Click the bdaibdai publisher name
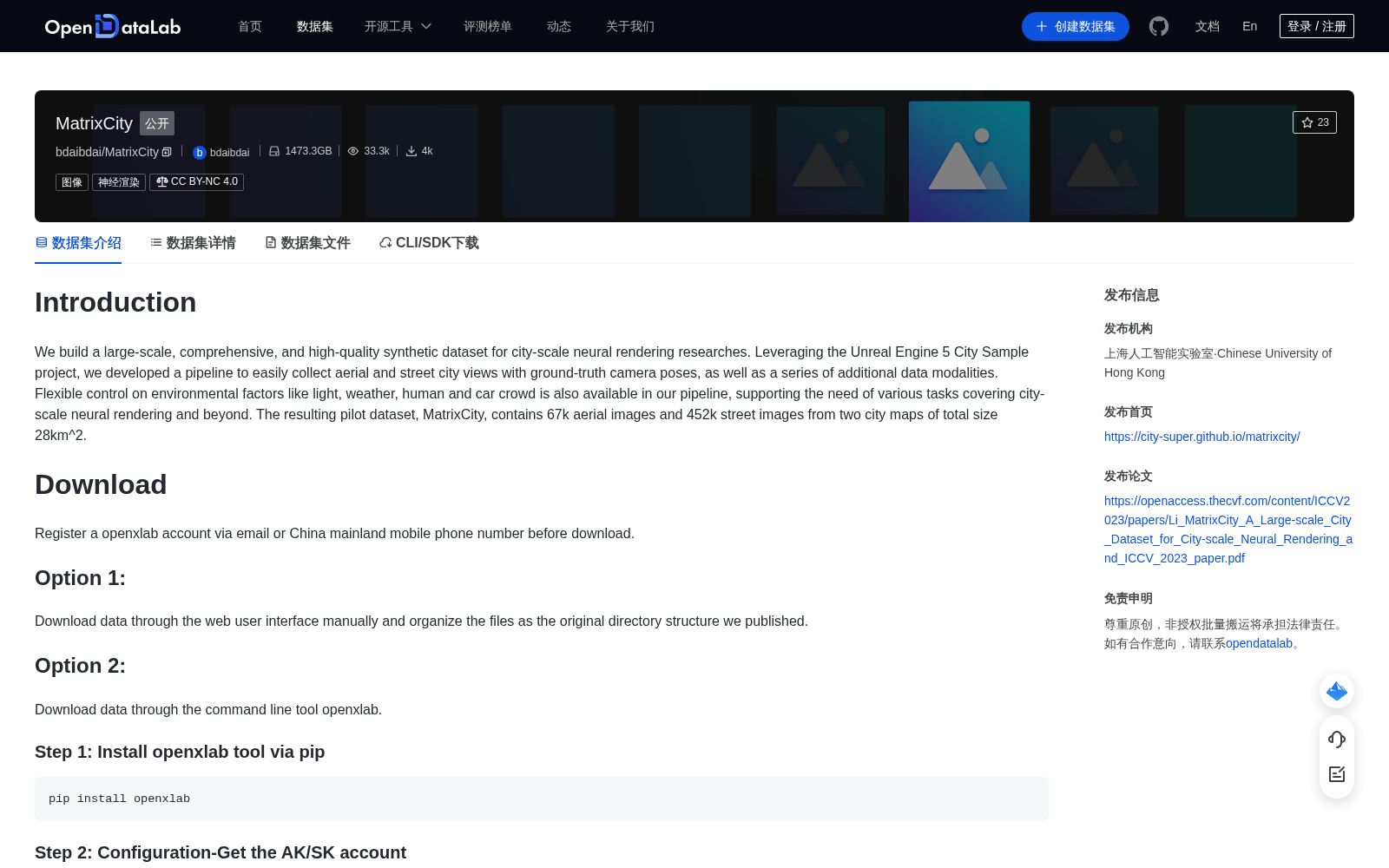This screenshot has height=868, width=1389. pyautogui.click(x=229, y=153)
